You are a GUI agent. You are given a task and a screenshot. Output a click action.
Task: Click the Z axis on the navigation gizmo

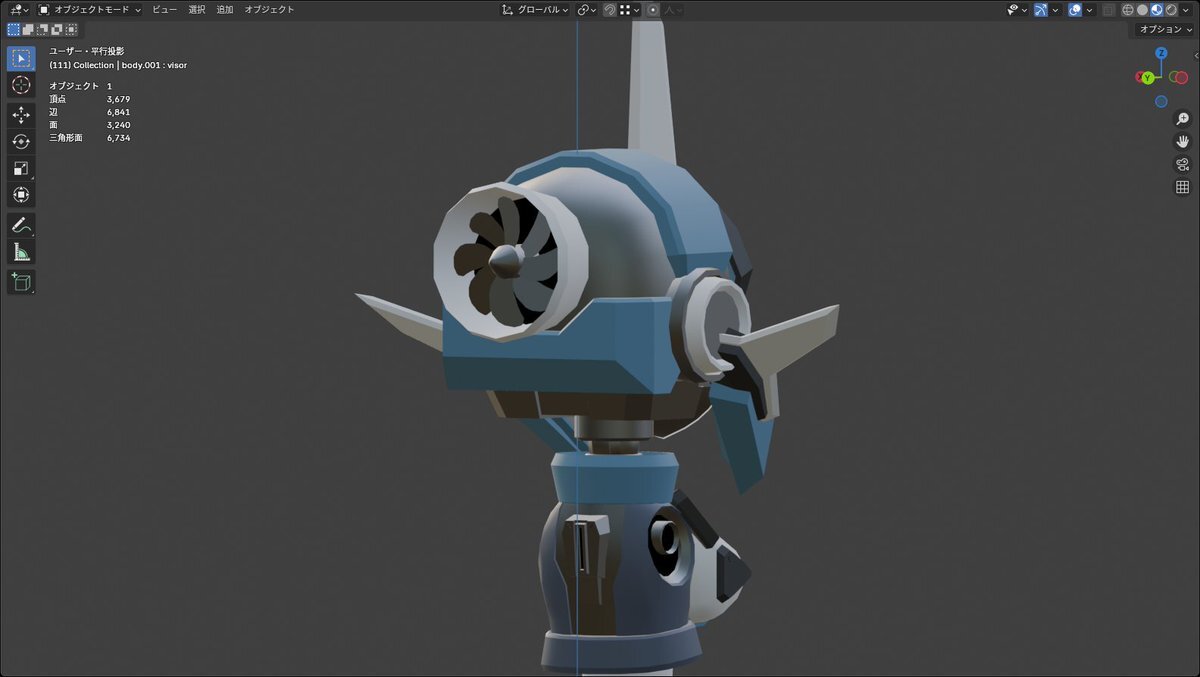point(1161,53)
